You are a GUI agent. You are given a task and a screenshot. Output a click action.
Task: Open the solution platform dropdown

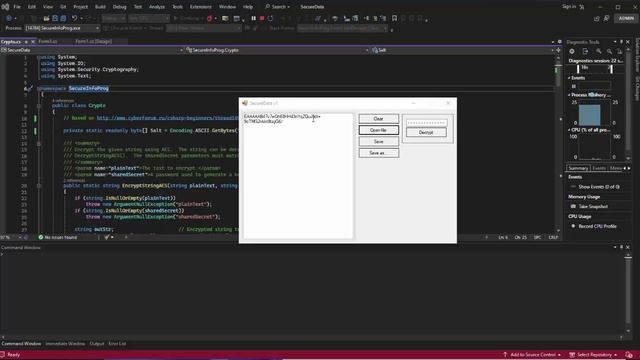coord(149,18)
